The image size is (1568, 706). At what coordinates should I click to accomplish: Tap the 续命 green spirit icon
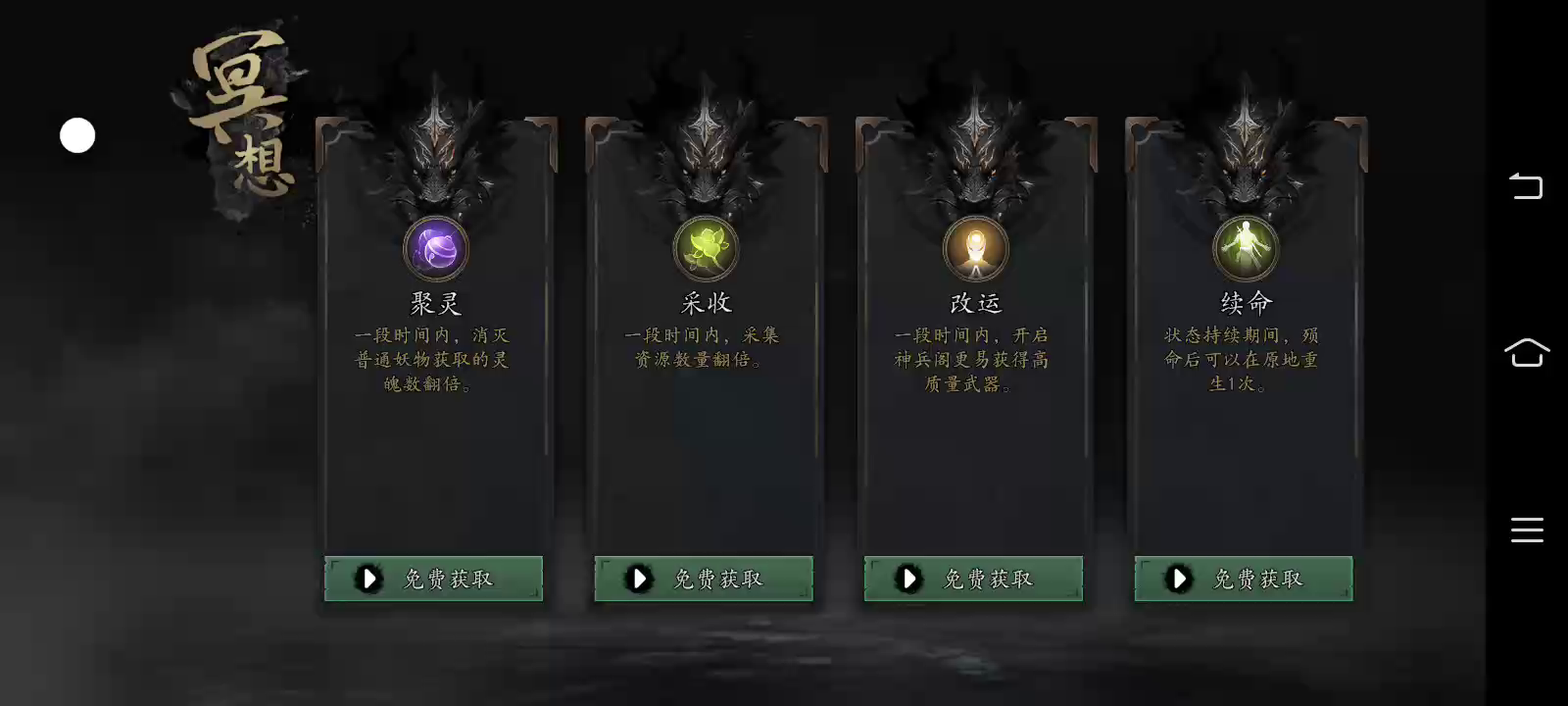pyautogui.click(x=1246, y=249)
